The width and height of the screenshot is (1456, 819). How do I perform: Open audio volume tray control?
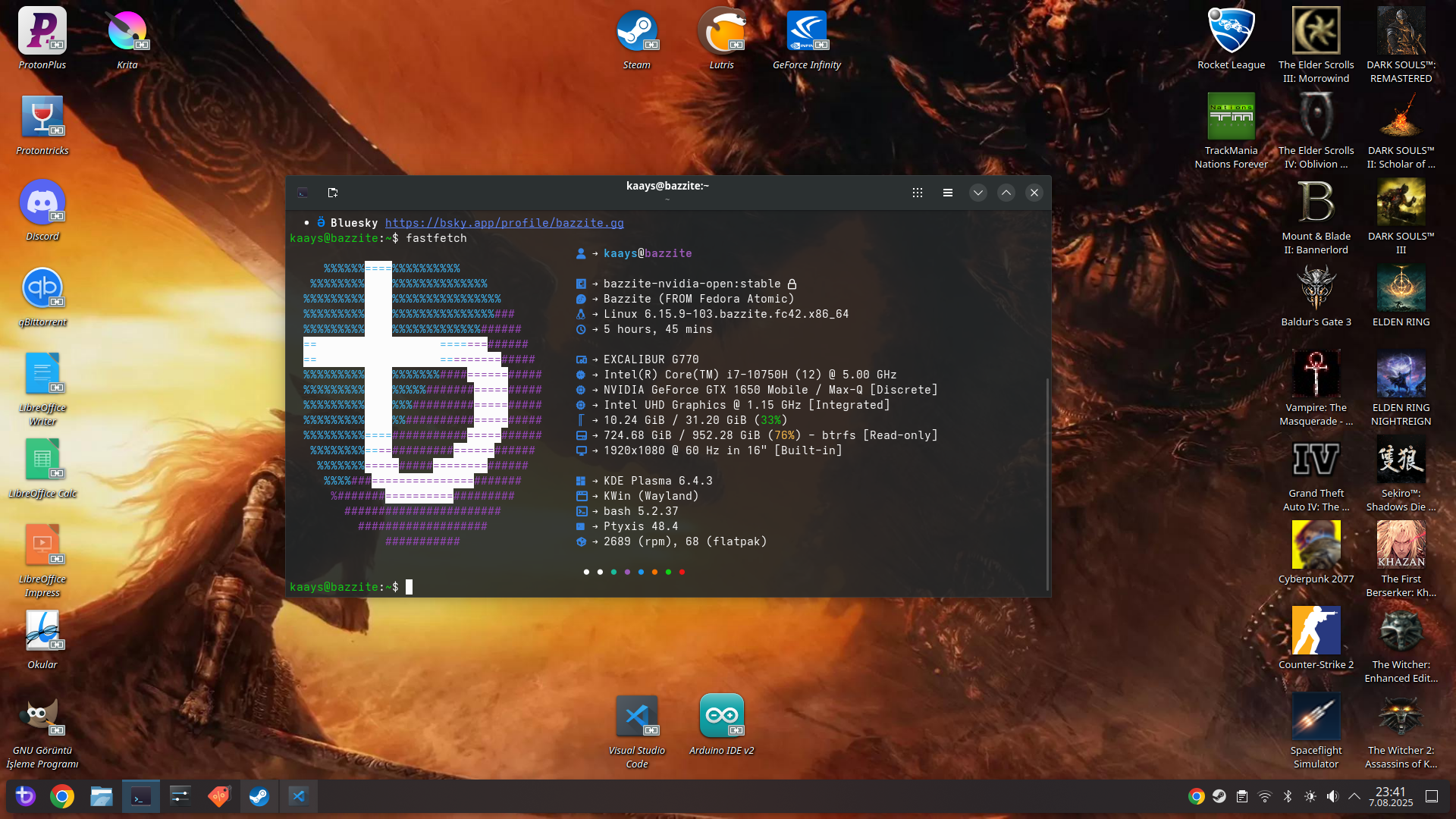pos(1333,796)
